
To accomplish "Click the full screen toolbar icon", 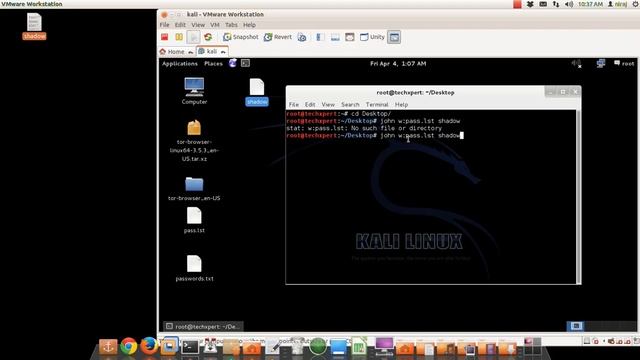I will [x=350, y=37].
